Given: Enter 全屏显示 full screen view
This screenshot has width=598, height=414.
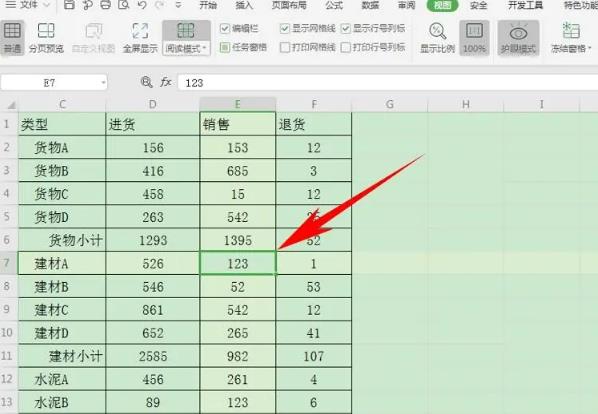Looking at the screenshot, I should point(140,38).
